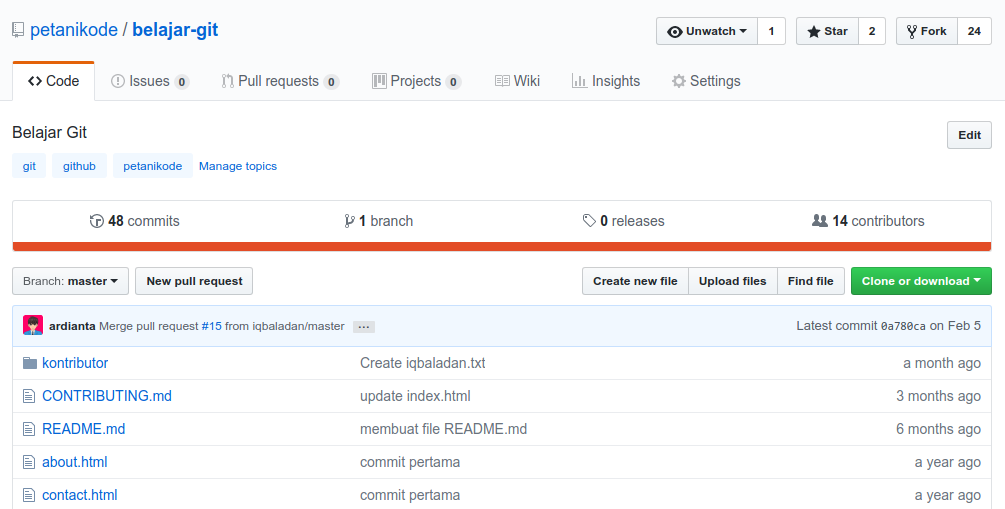Click the Find file button
Image resolution: width=1005 pixels, height=509 pixels.
click(x=811, y=281)
